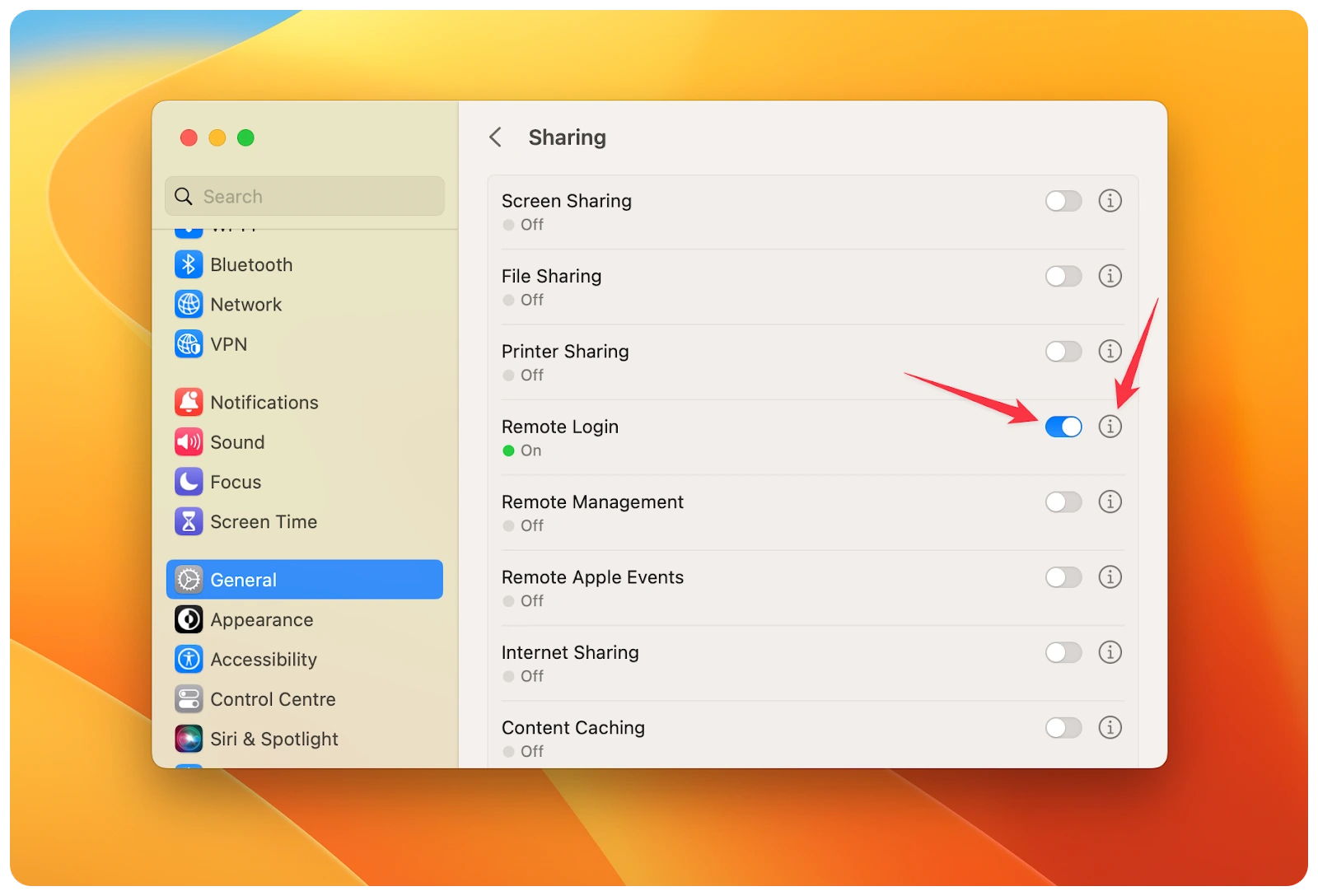Turn on Remote Management switch

[1063, 502]
